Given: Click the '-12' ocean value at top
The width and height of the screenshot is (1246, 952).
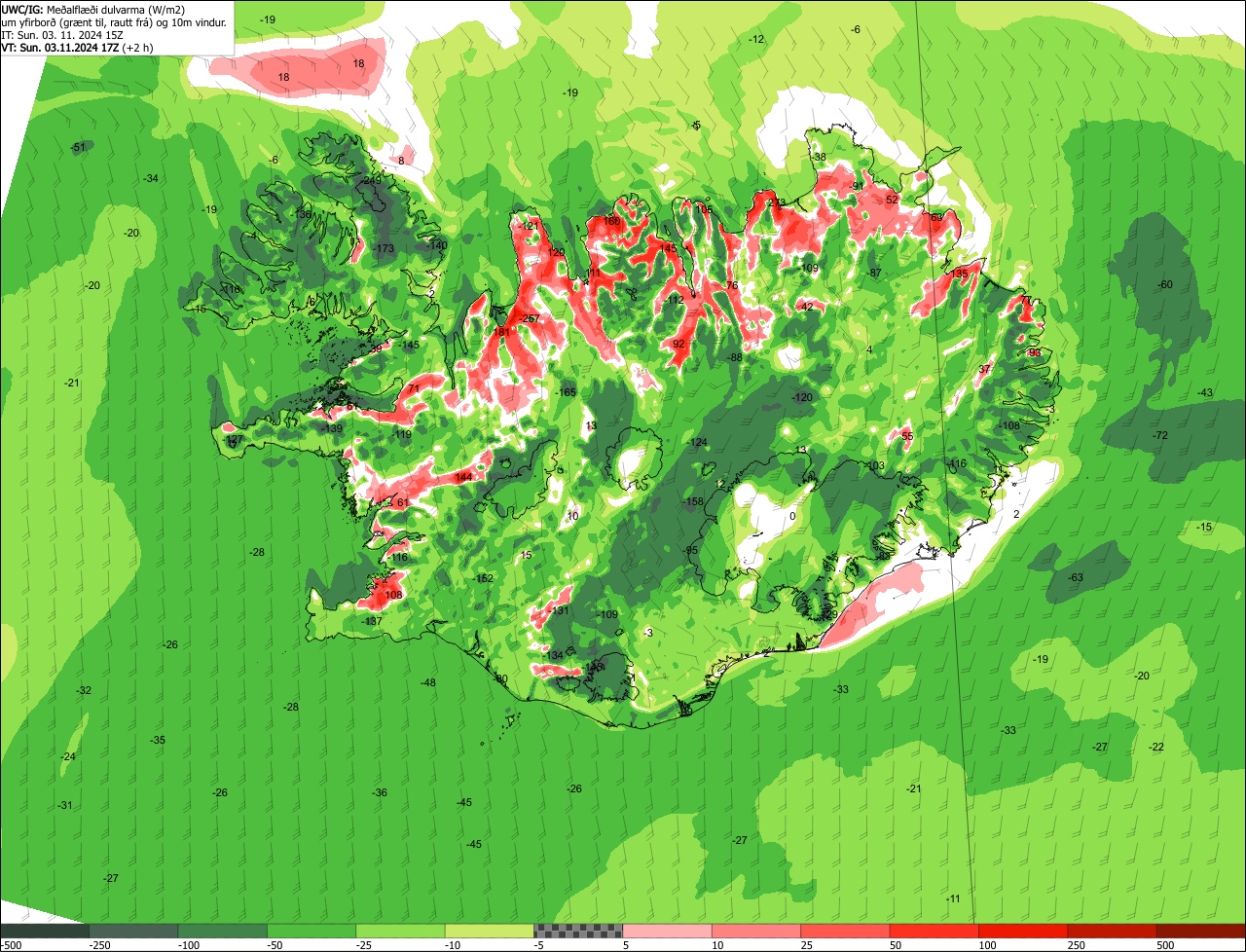Looking at the screenshot, I should (756, 39).
